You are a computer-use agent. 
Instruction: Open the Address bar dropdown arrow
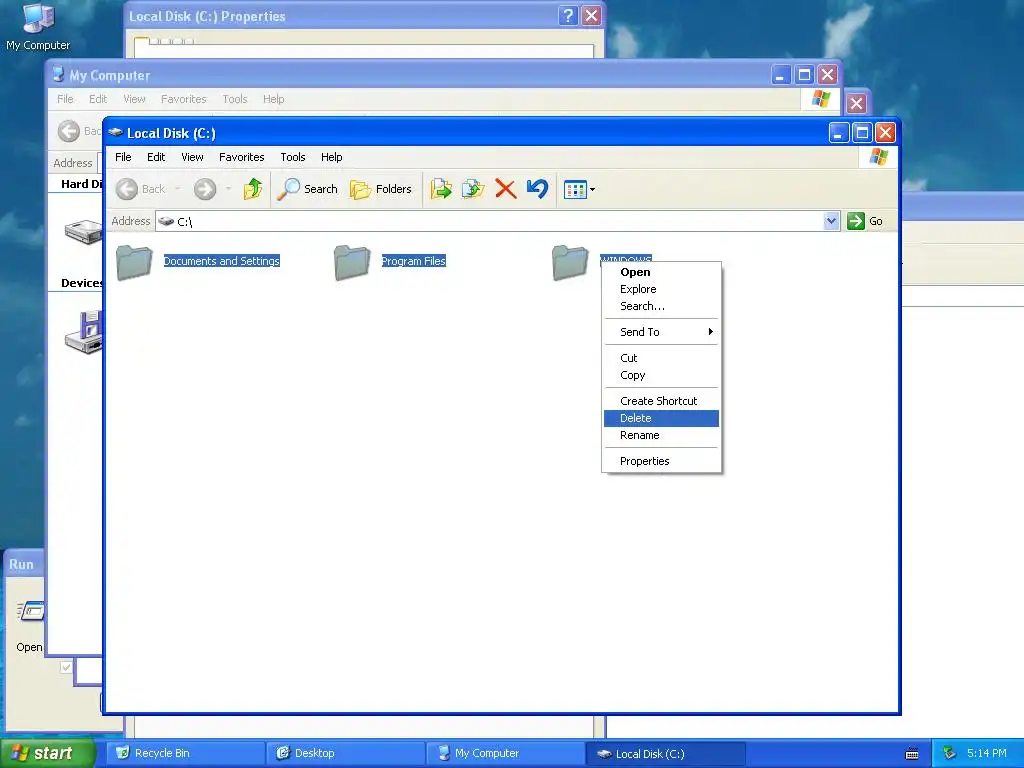coord(831,221)
